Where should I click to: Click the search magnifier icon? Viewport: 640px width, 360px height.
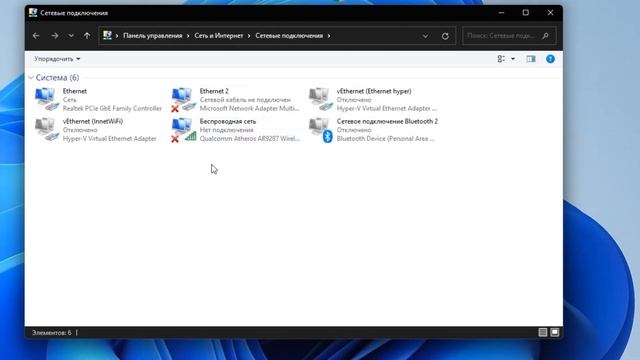point(546,36)
